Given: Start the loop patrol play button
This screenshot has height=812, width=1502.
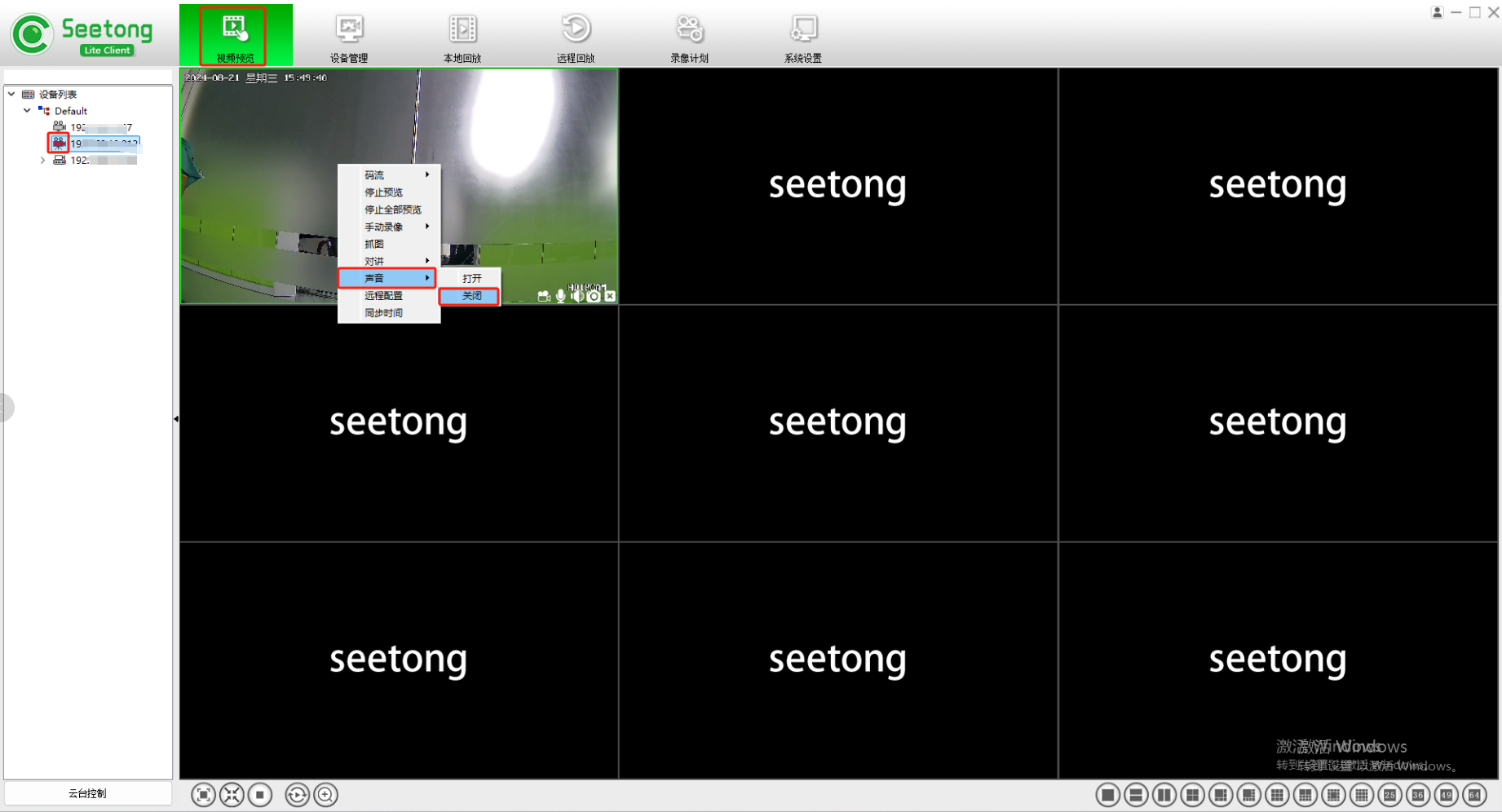Looking at the screenshot, I should (x=297, y=795).
